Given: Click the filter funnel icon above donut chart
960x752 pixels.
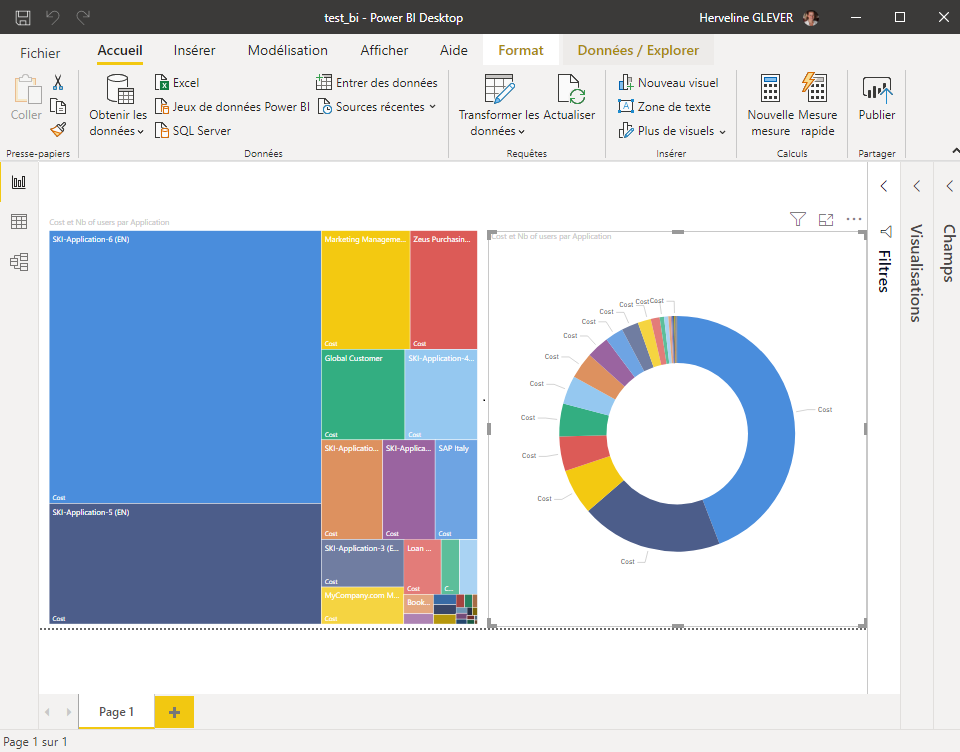Looking at the screenshot, I should [x=797, y=219].
